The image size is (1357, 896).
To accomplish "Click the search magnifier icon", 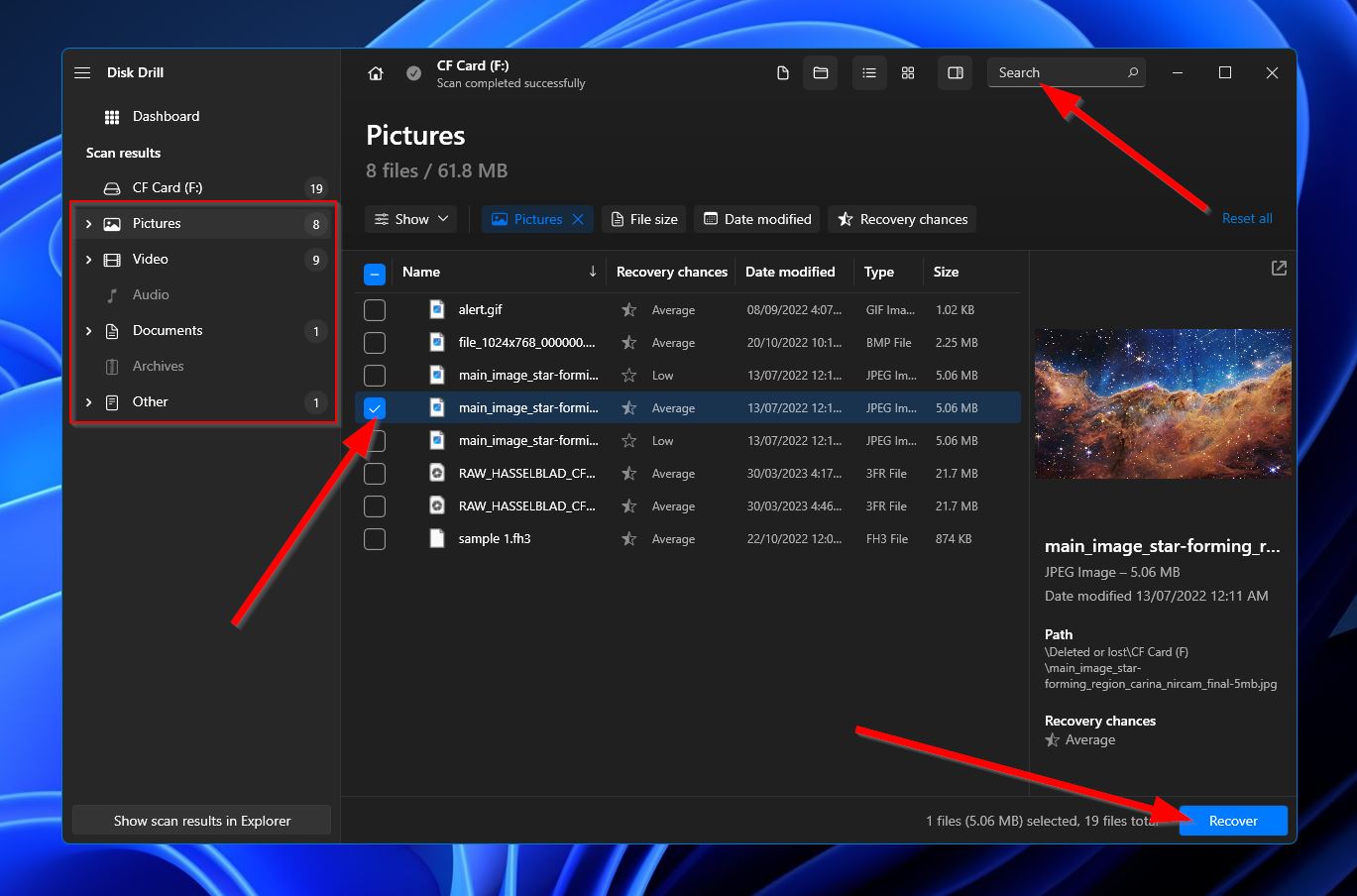I will point(1133,72).
